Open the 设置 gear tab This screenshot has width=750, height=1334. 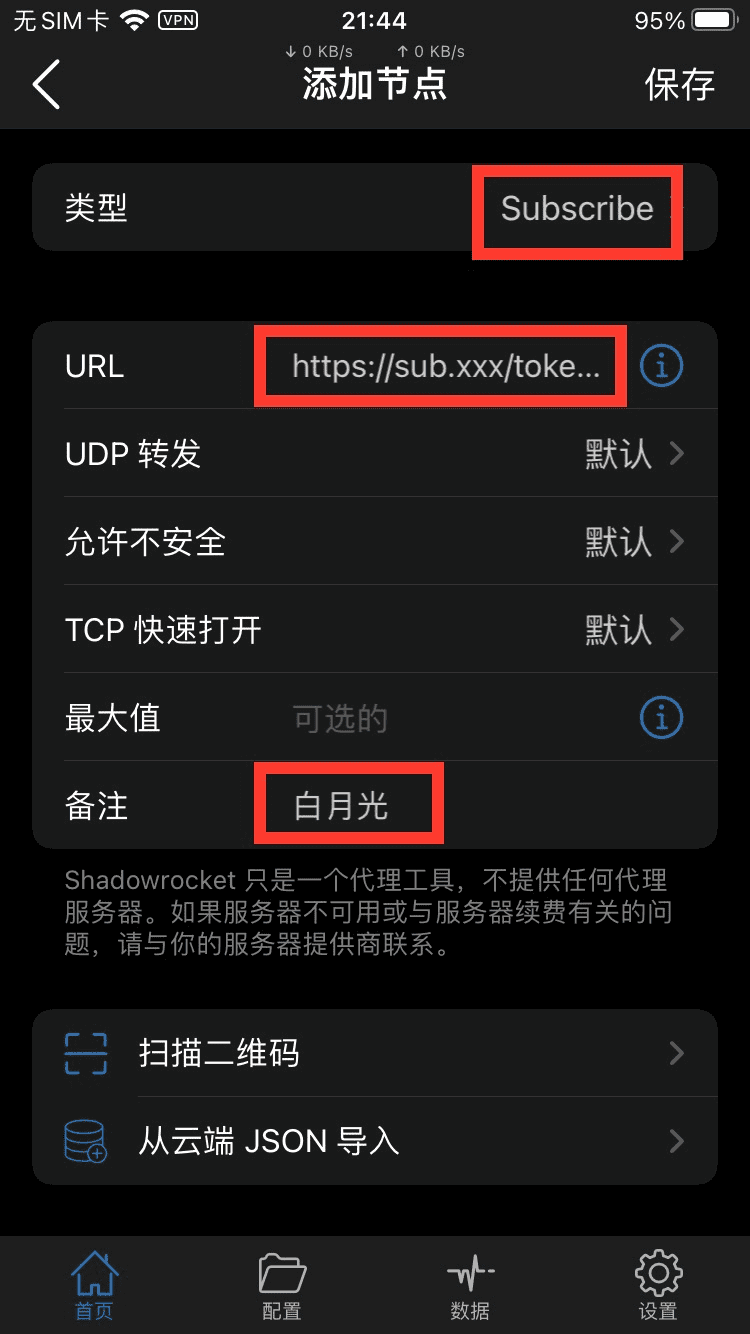tap(658, 1286)
